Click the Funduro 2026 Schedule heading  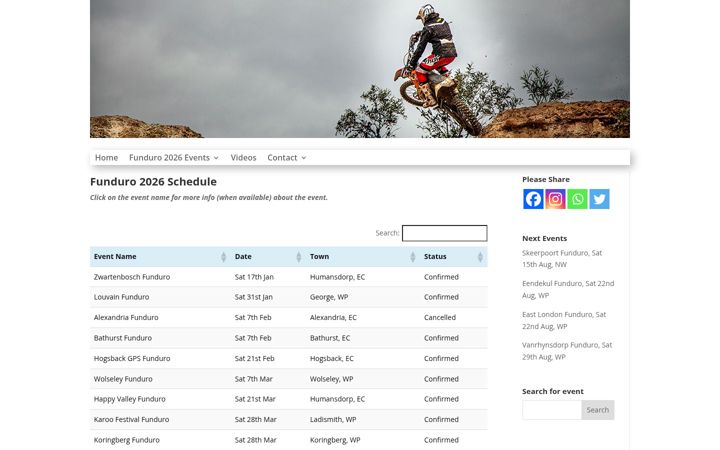tap(153, 181)
